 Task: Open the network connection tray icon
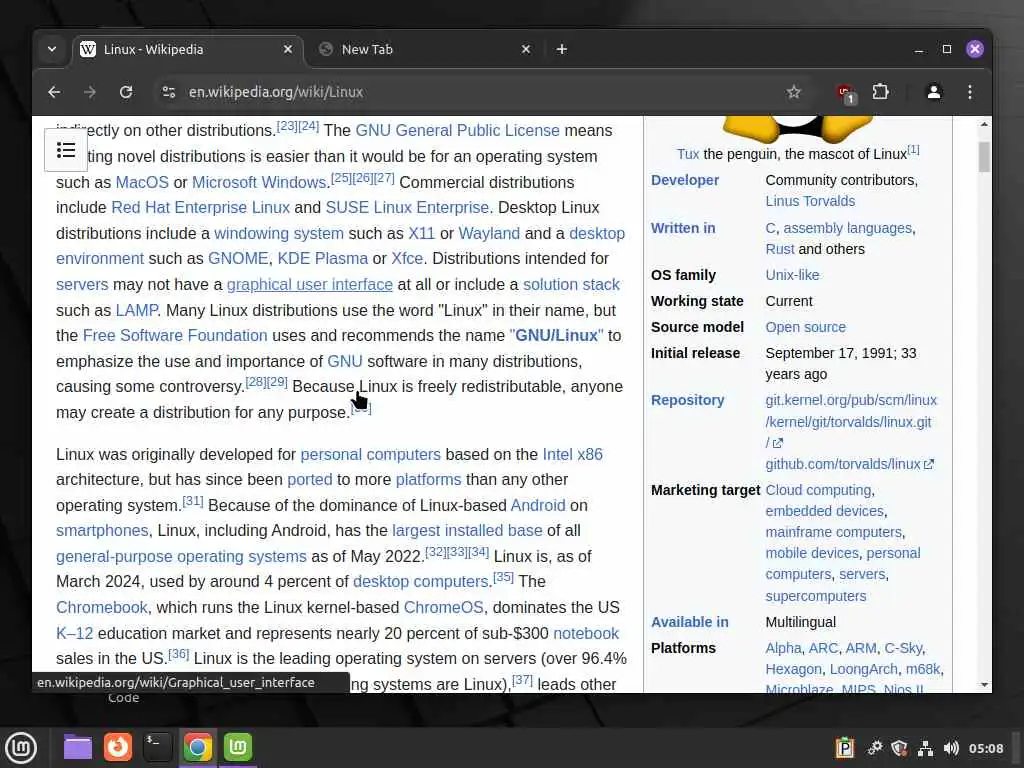[925, 748]
